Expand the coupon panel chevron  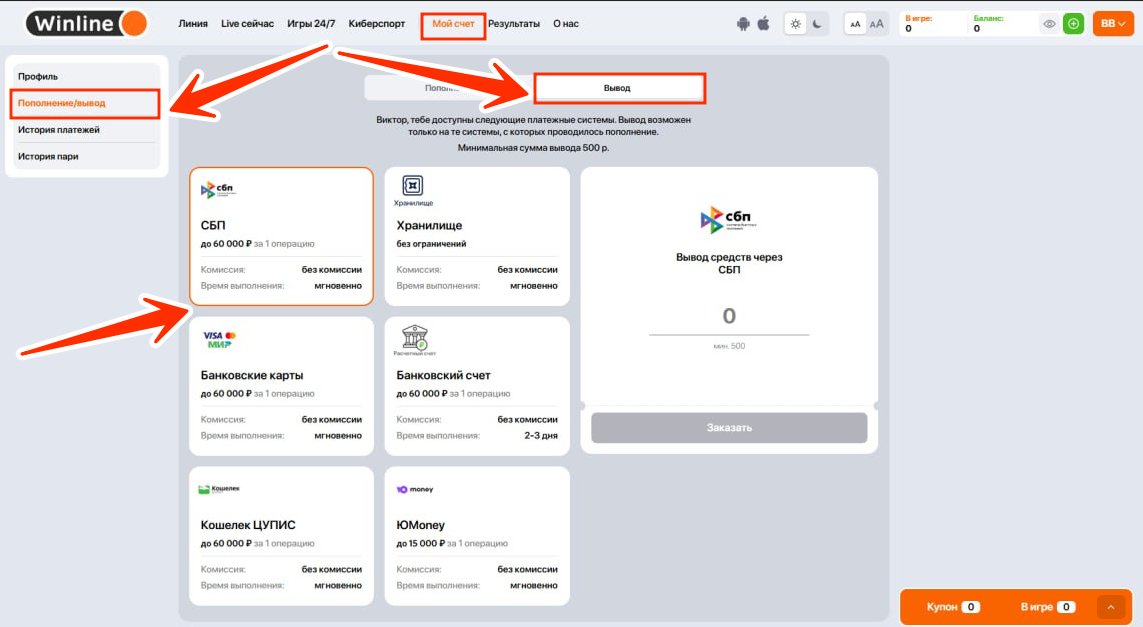(x=1111, y=607)
